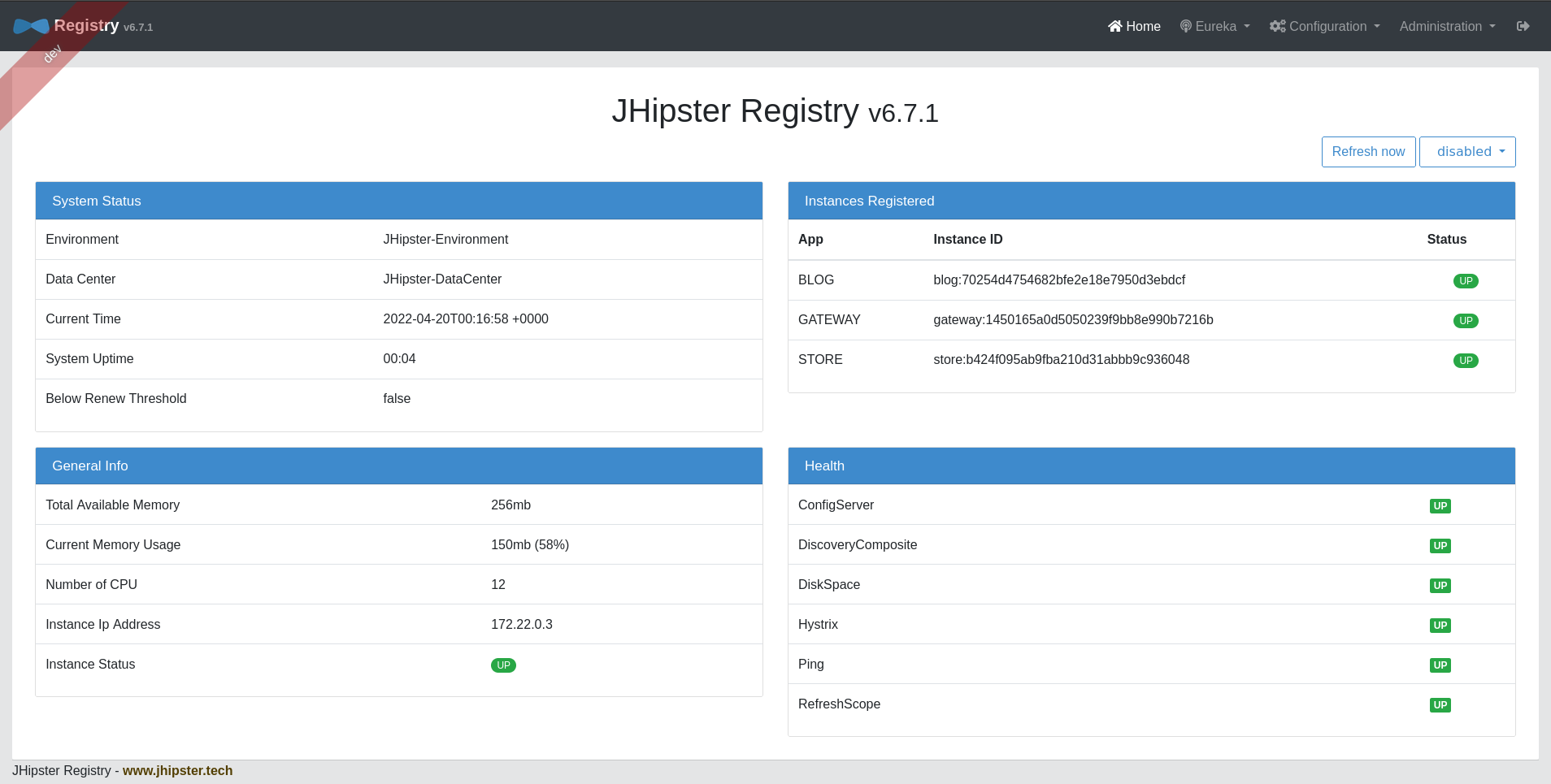Click the Registry brand title text

(86, 26)
